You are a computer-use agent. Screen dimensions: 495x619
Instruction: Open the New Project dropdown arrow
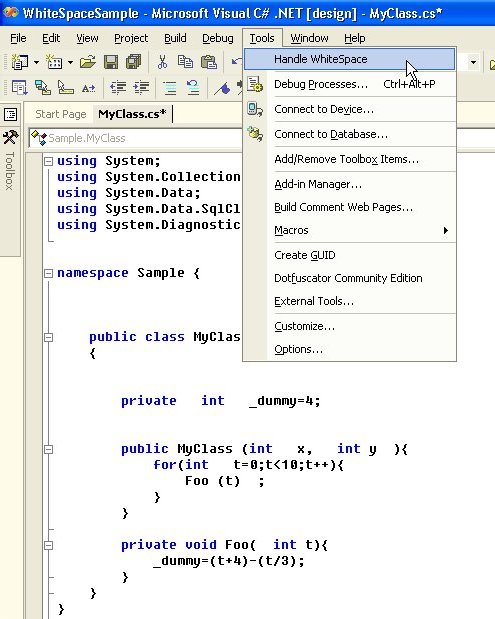36,62
